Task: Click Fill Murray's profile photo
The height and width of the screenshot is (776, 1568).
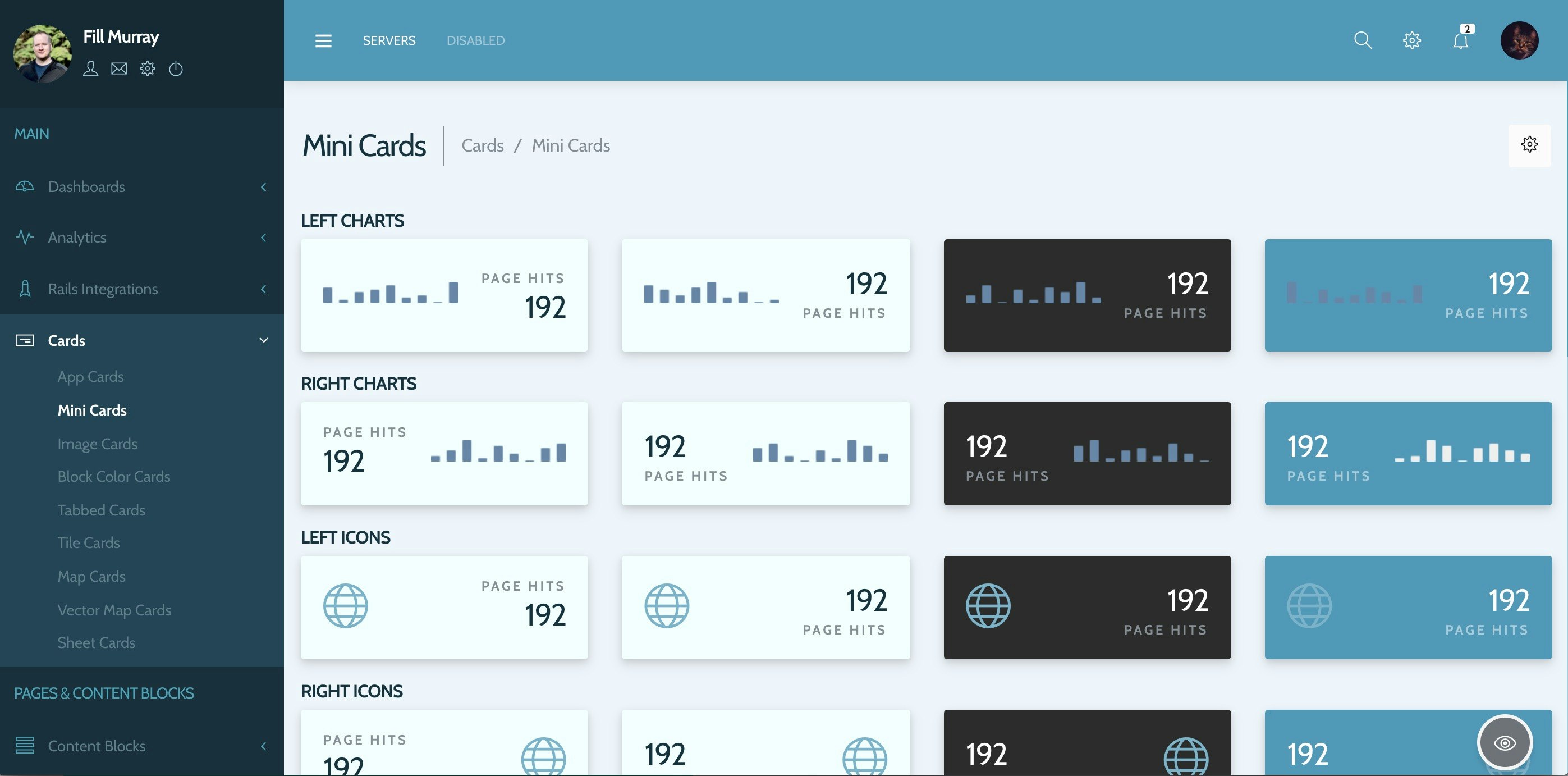Action: [42, 53]
